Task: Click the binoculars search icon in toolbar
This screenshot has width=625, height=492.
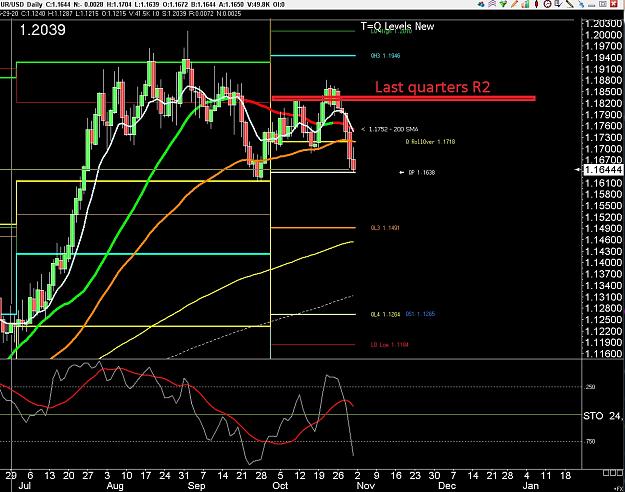Action: pos(481,4)
